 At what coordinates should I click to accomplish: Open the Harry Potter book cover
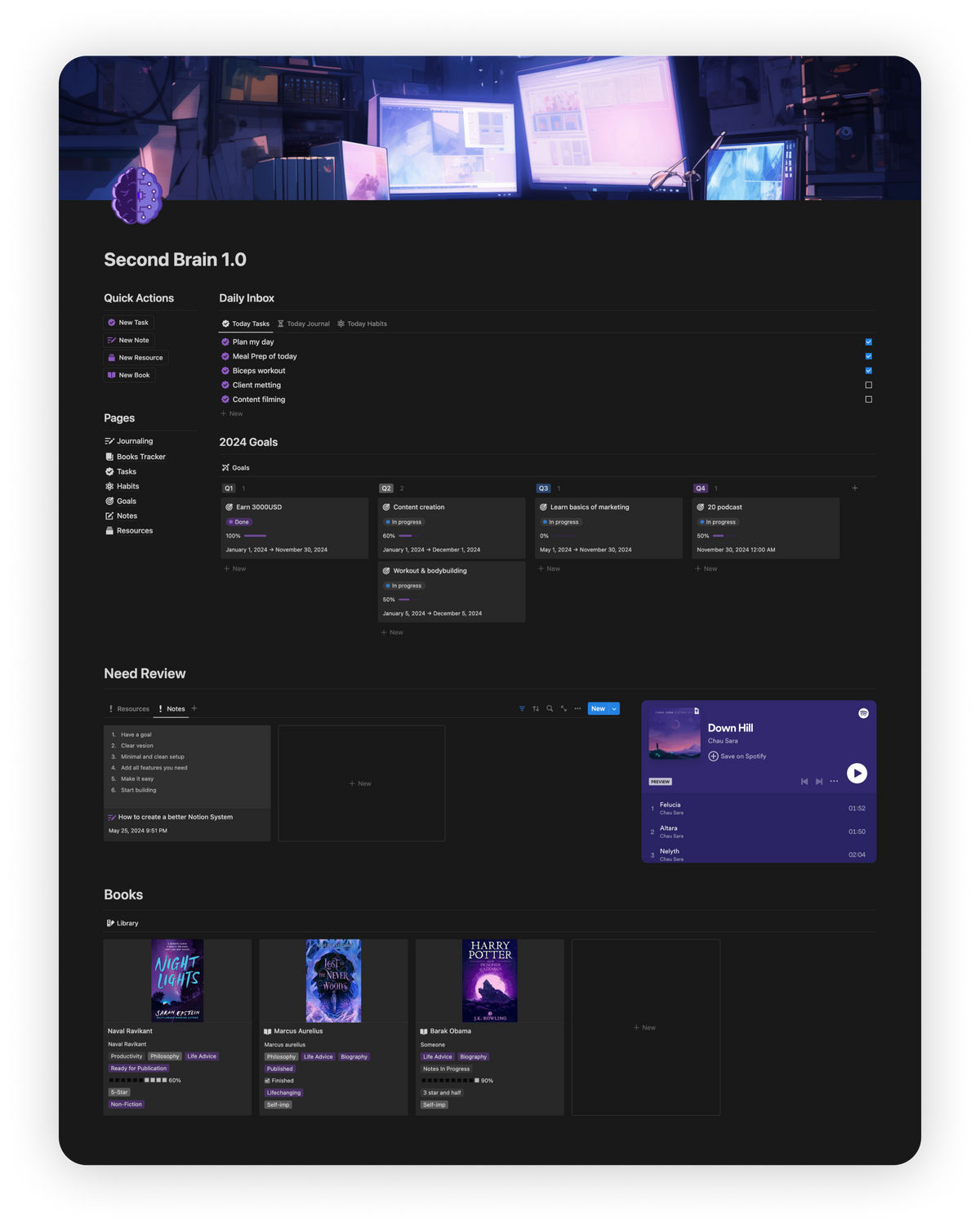(490, 980)
